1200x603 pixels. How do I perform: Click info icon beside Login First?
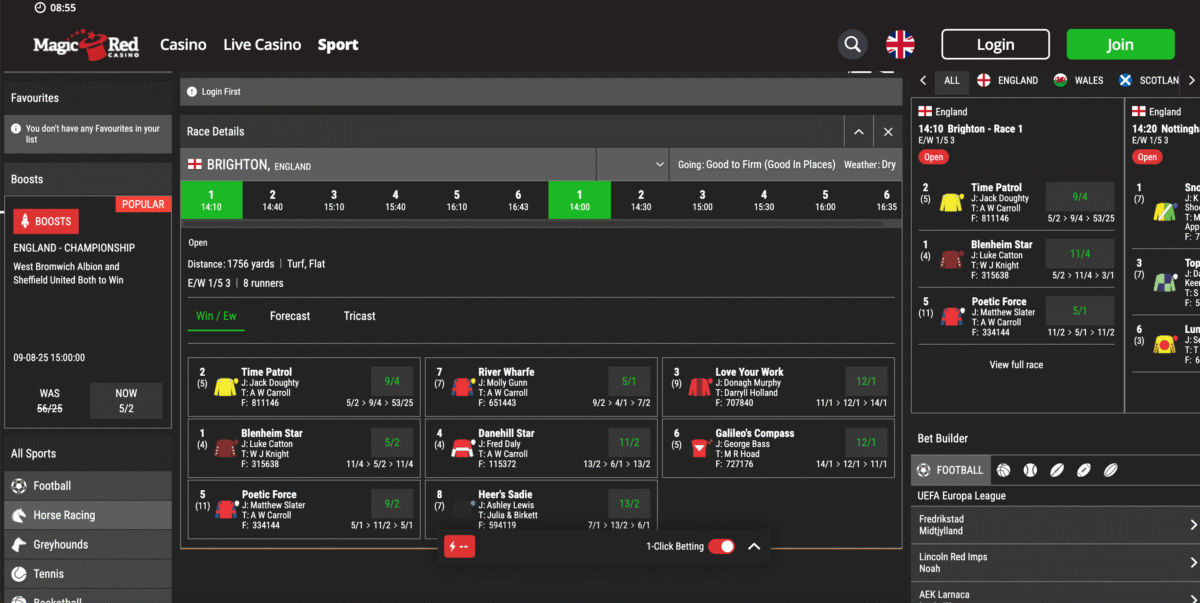pyautogui.click(x=191, y=92)
